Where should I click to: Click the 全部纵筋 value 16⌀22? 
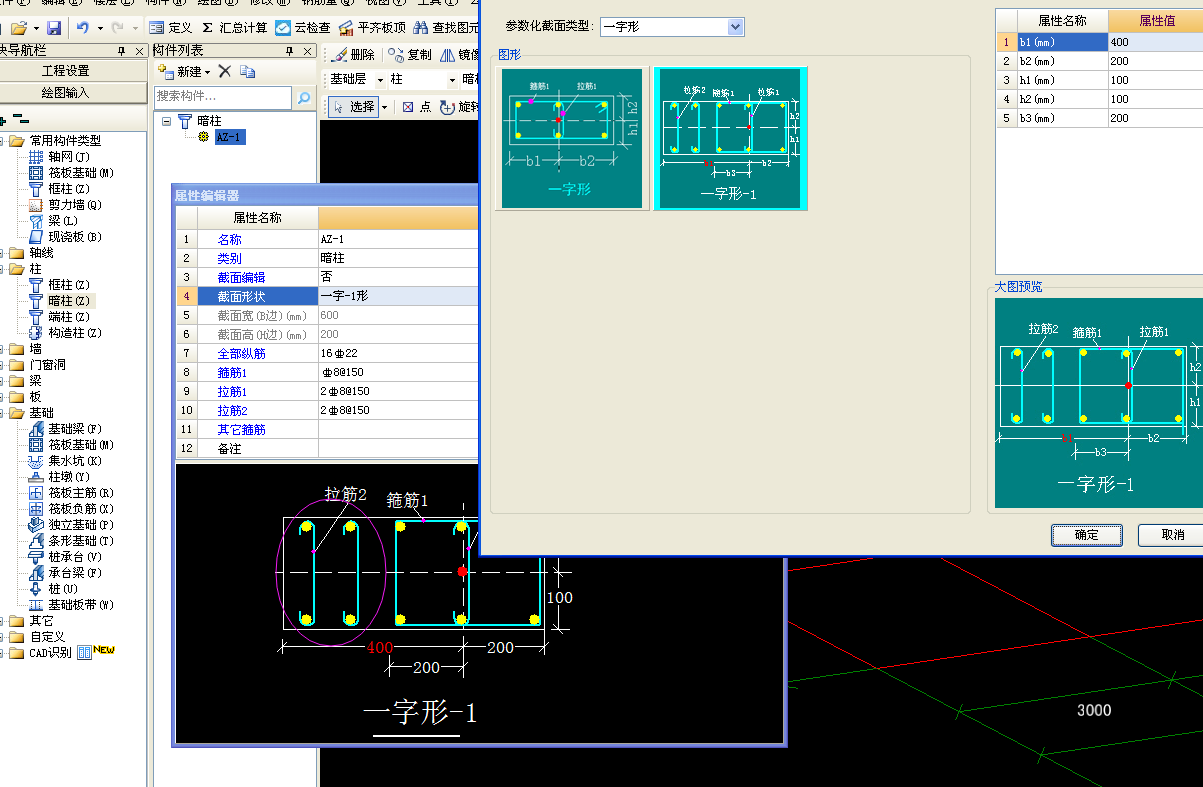coord(398,353)
